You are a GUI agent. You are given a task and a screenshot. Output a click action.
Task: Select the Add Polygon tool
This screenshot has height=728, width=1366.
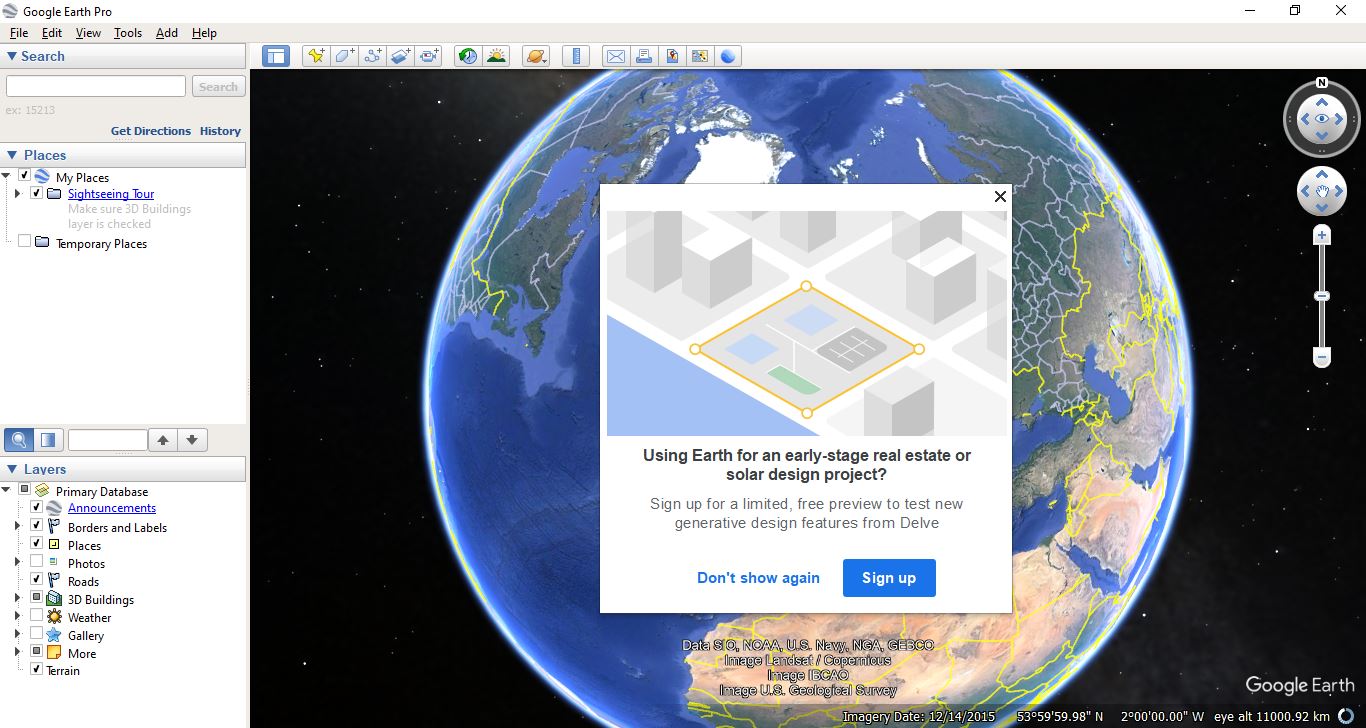pos(344,56)
